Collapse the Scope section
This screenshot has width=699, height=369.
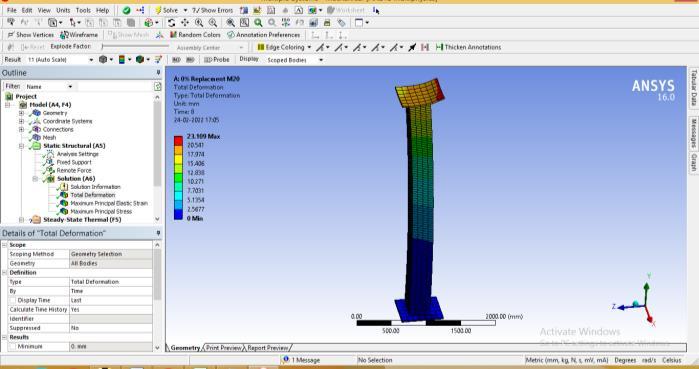point(4,245)
